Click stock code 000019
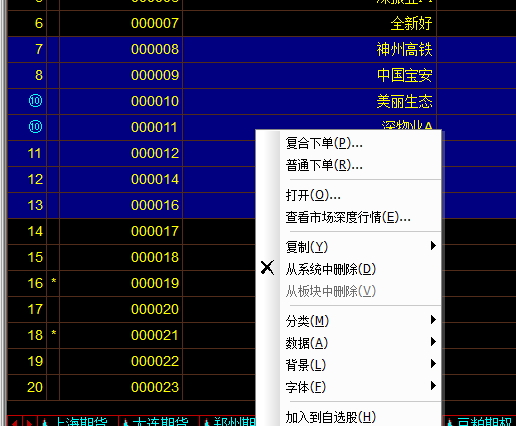 click(x=155, y=283)
